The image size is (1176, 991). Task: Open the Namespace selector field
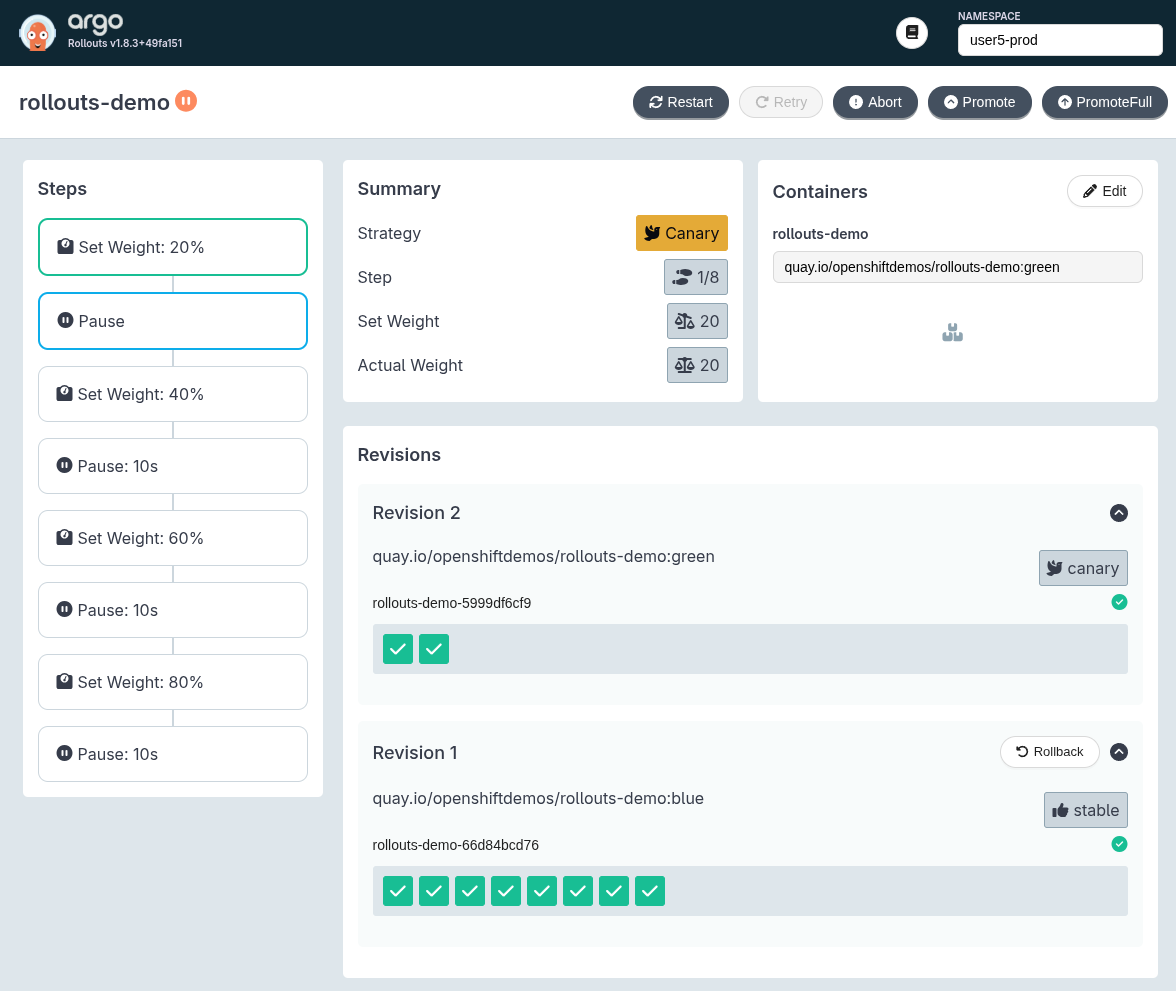click(1059, 41)
